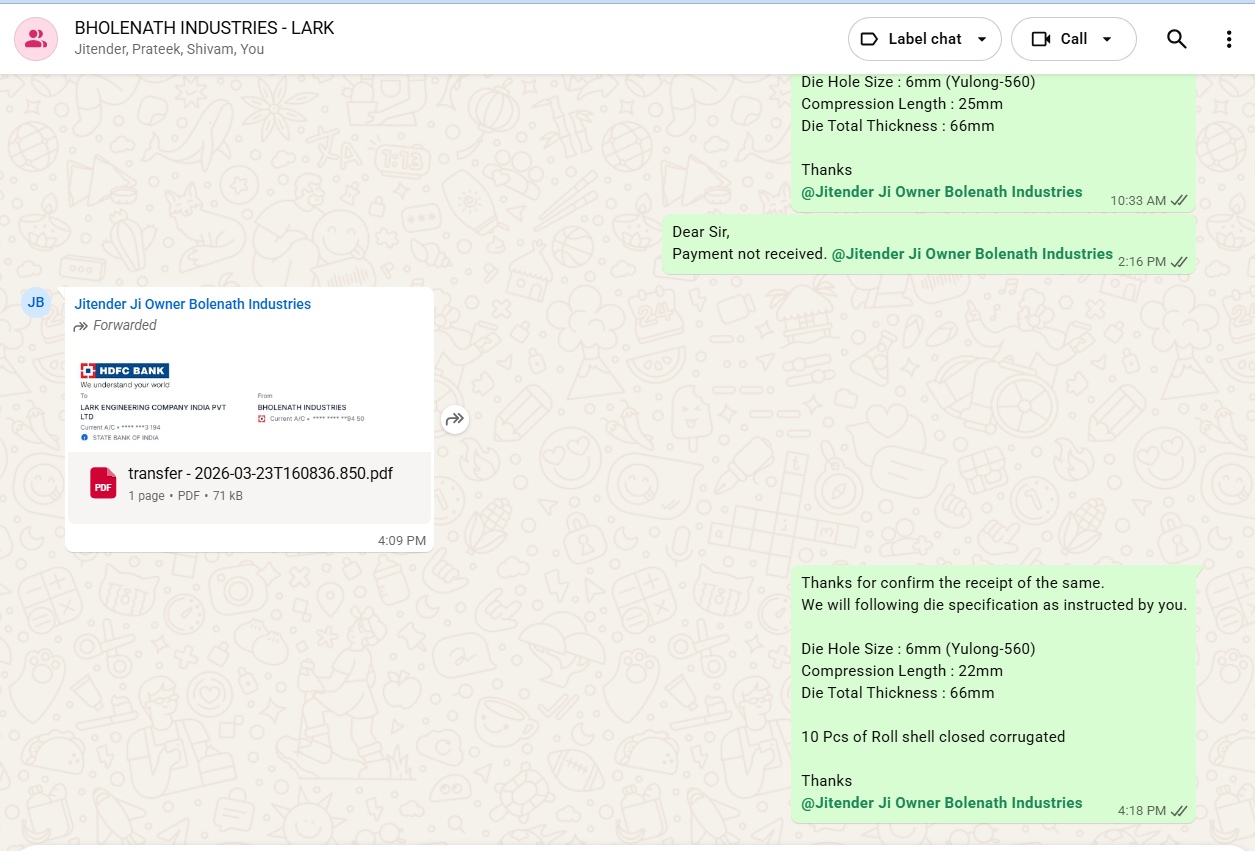Click the group members list subtitle
Screen dimensions: 1255x851
[x=169, y=49]
